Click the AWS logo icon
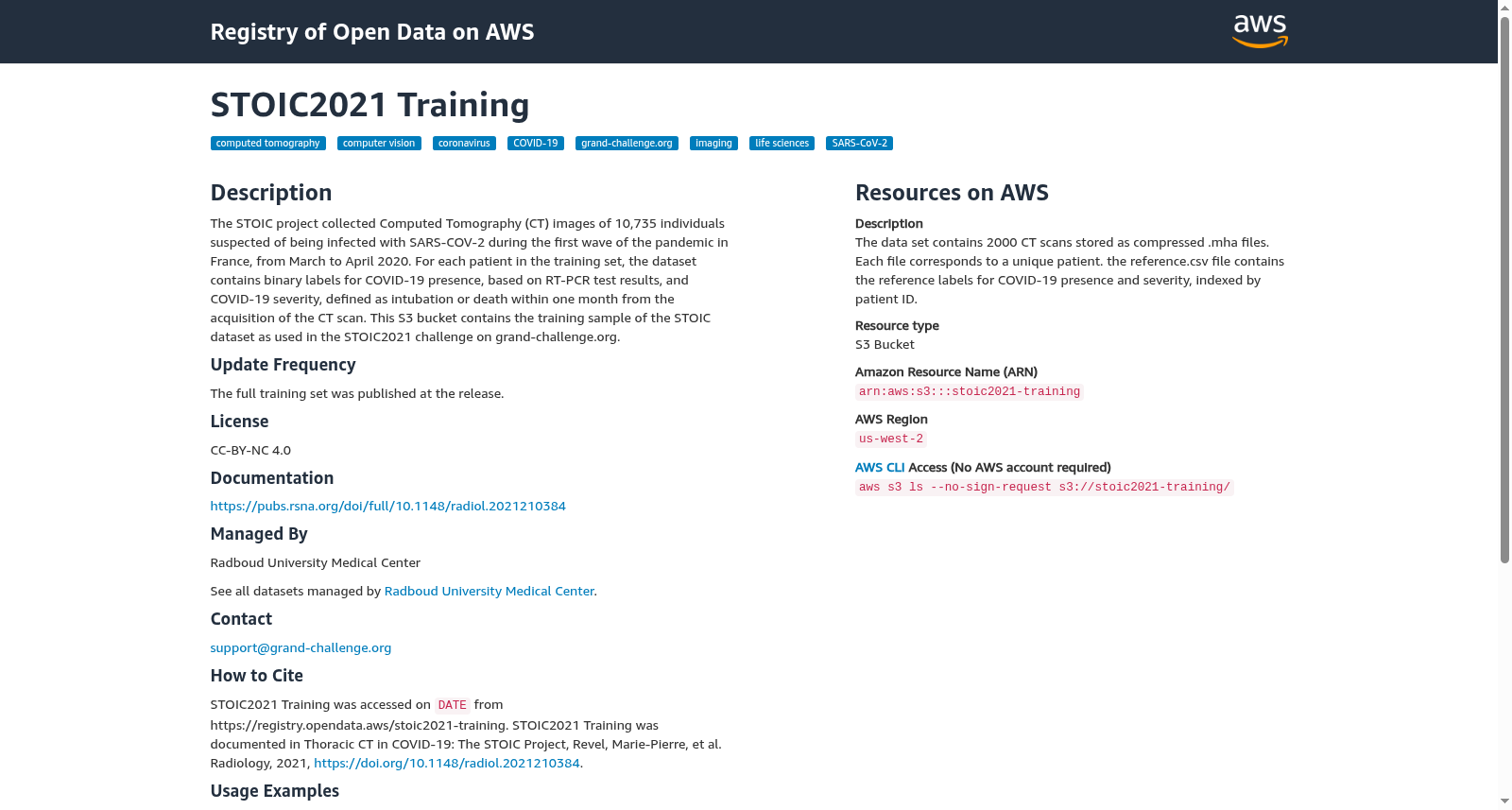The height and width of the screenshot is (810, 1512). 1260,31
